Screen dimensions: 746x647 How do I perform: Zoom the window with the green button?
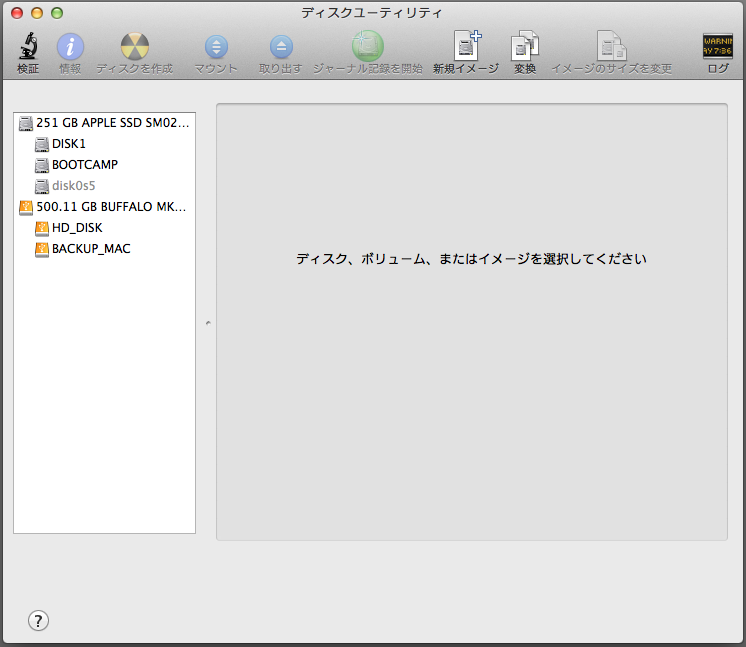(x=57, y=13)
